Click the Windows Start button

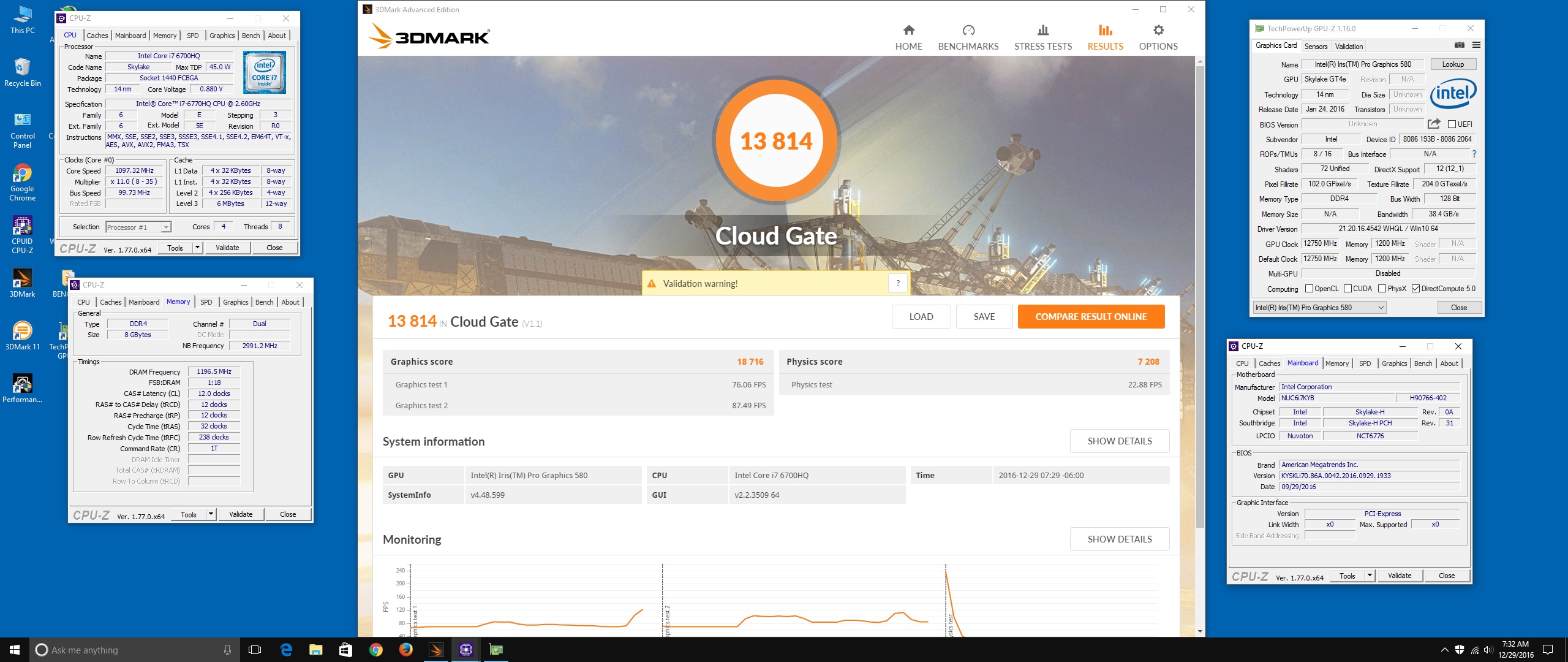[15, 650]
